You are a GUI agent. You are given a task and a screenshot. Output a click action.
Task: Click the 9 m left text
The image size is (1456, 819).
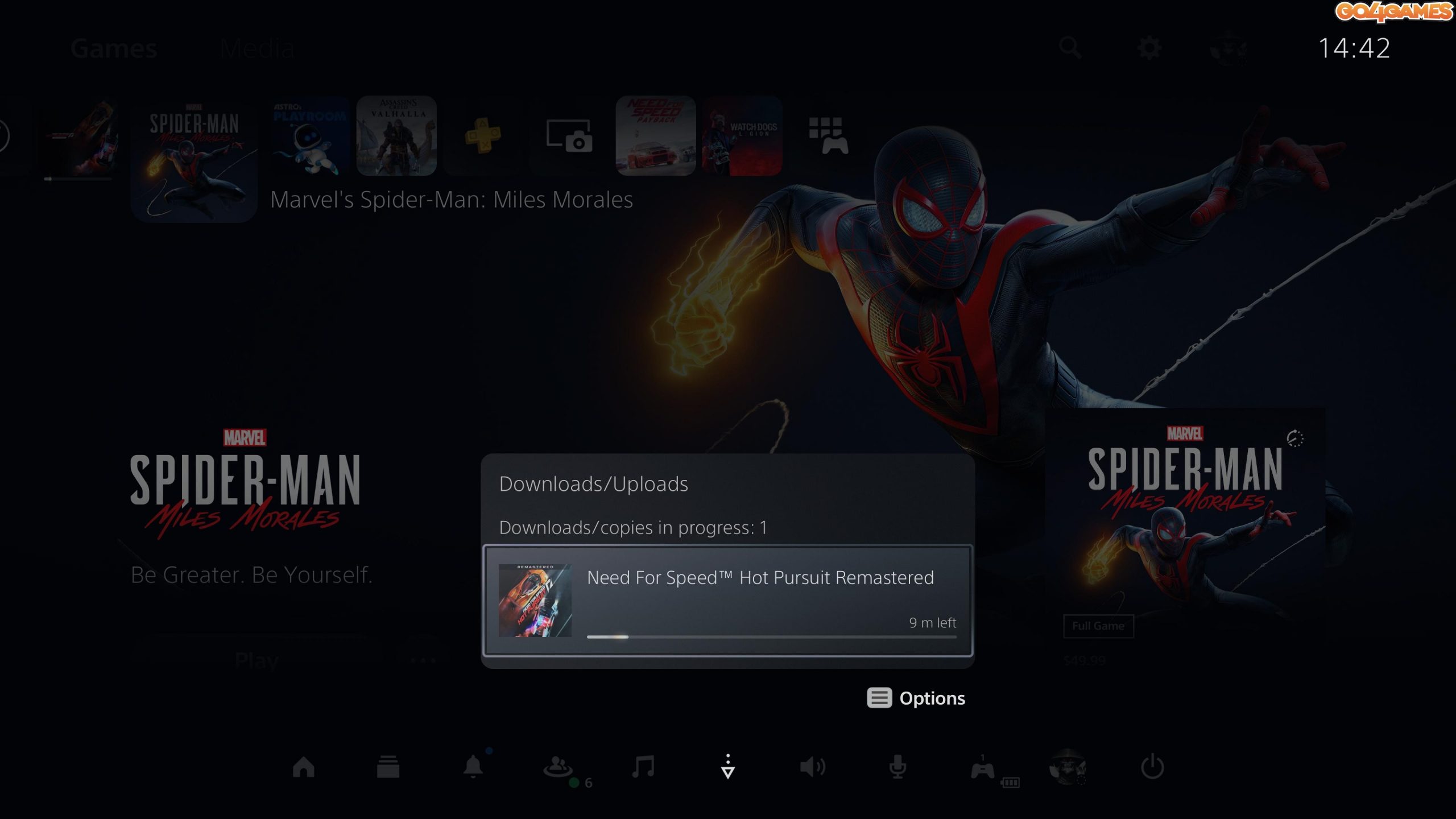tap(932, 622)
